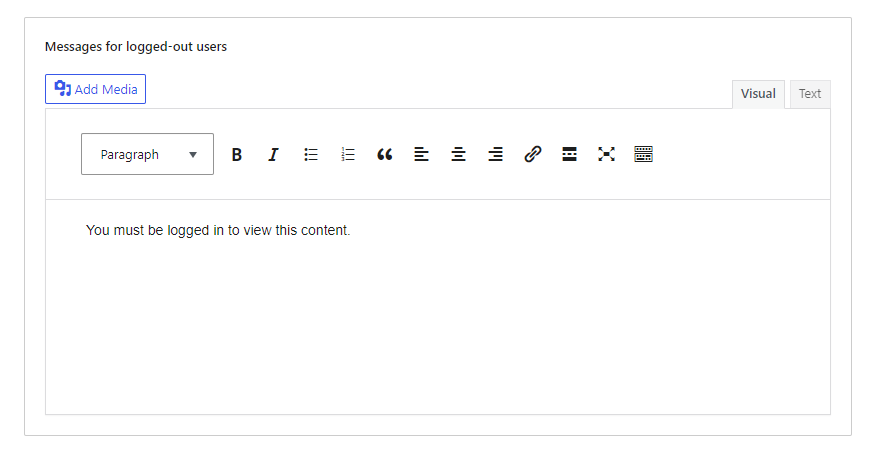Align text left
This screenshot has height=457, width=871.
(x=422, y=154)
